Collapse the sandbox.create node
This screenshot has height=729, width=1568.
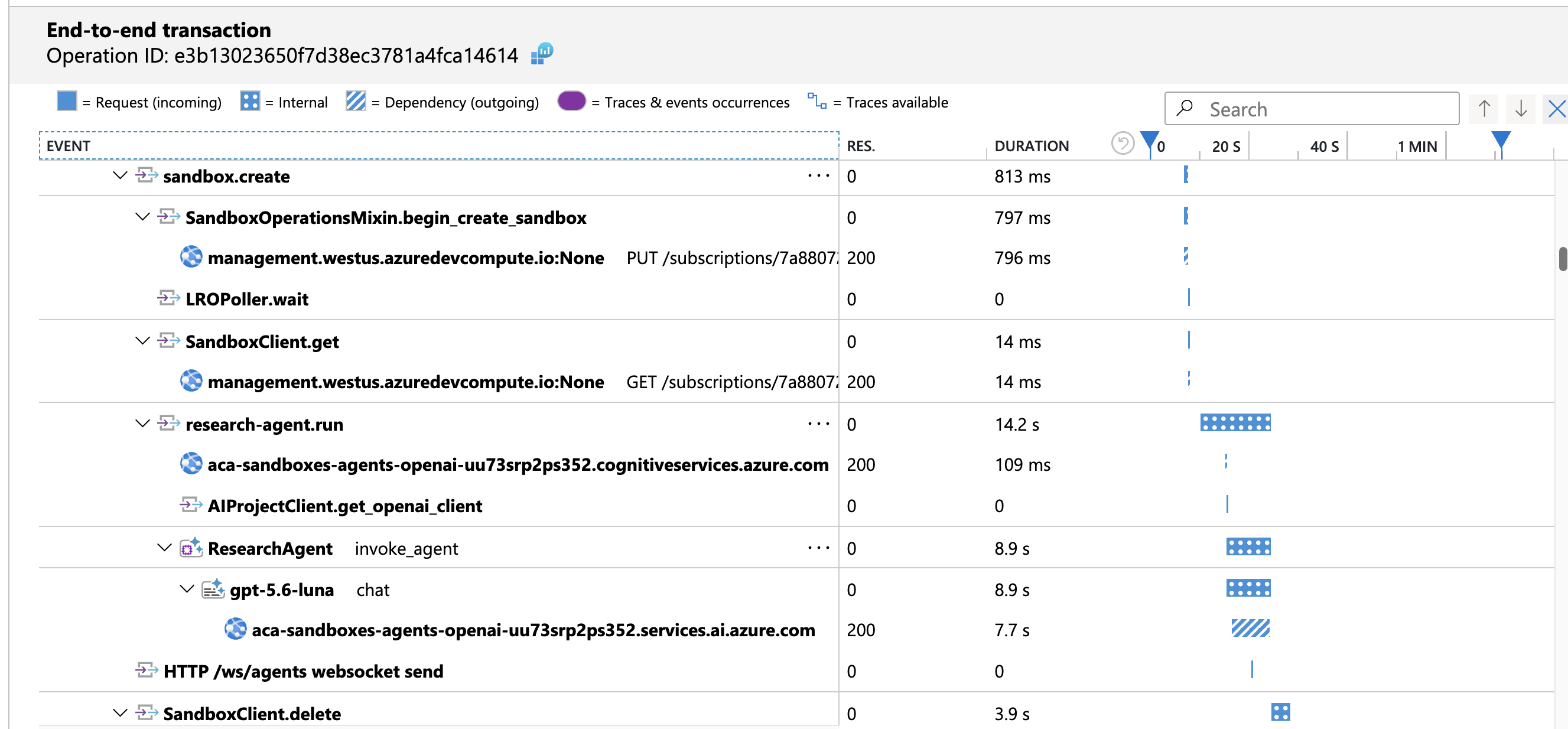(121, 176)
